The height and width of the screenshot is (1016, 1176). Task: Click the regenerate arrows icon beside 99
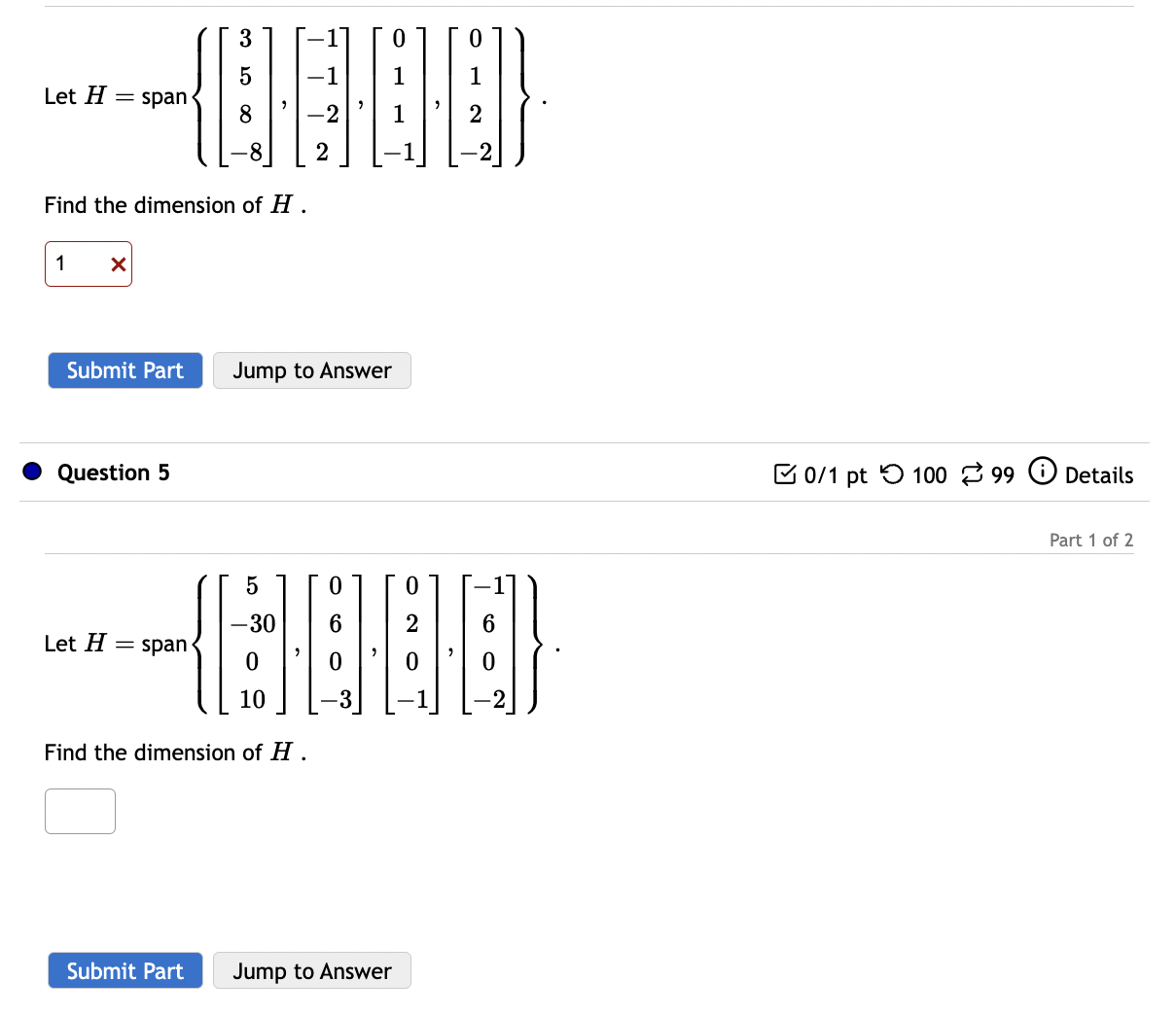pyautogui.click(x=972, y=474)
